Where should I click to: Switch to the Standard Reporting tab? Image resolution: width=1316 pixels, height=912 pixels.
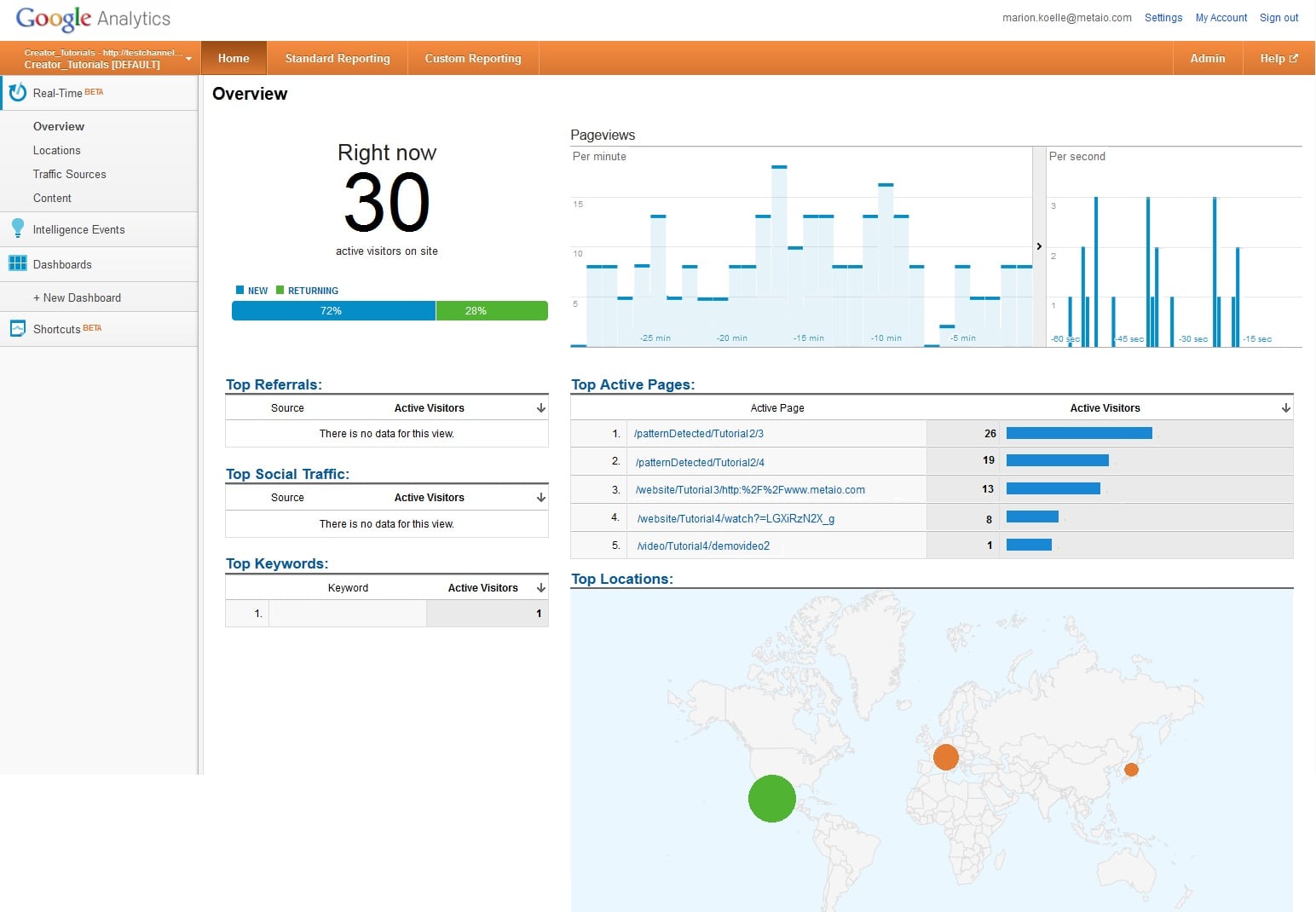click(x=338, y=59)
